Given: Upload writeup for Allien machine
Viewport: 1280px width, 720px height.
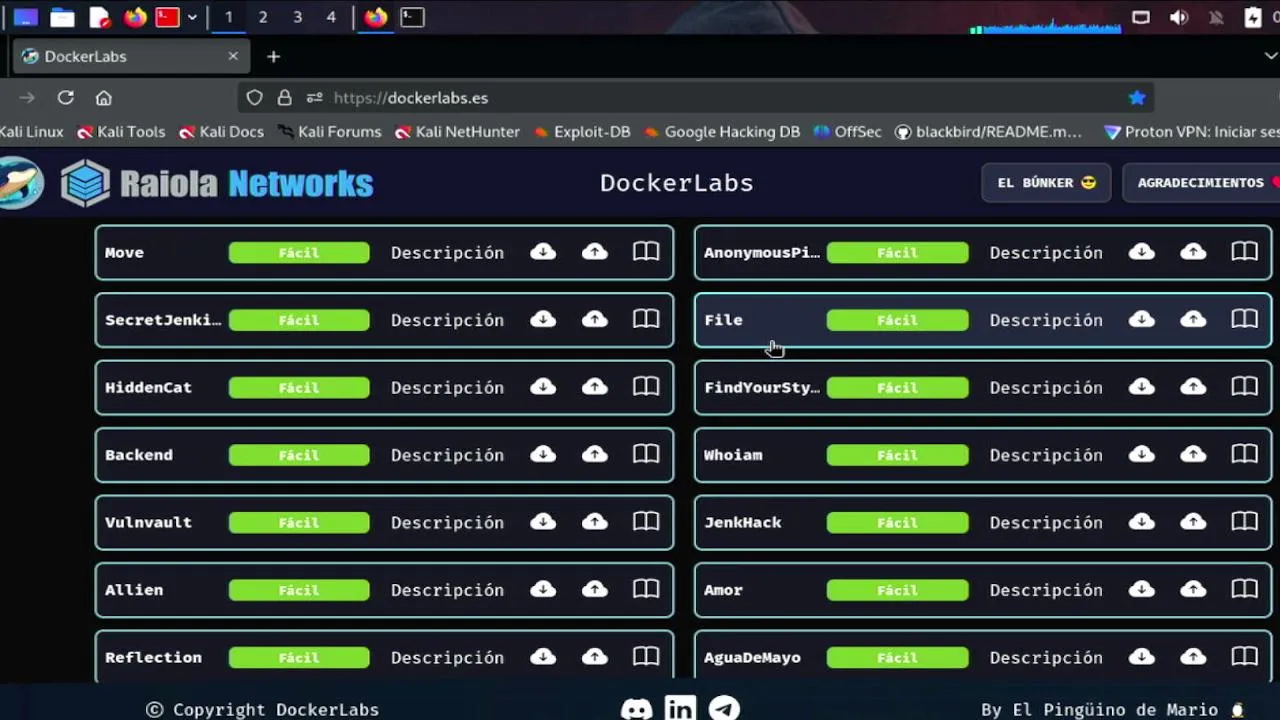Looking at the screenshot, I should click(x=595, y=589).
